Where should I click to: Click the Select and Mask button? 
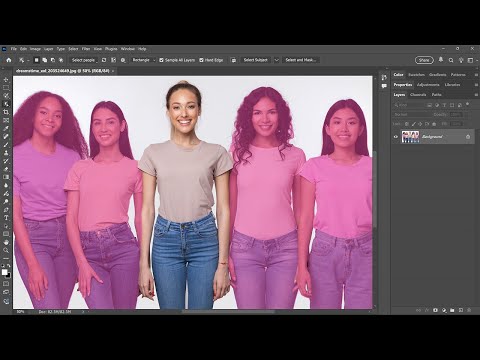pos(300,60)
